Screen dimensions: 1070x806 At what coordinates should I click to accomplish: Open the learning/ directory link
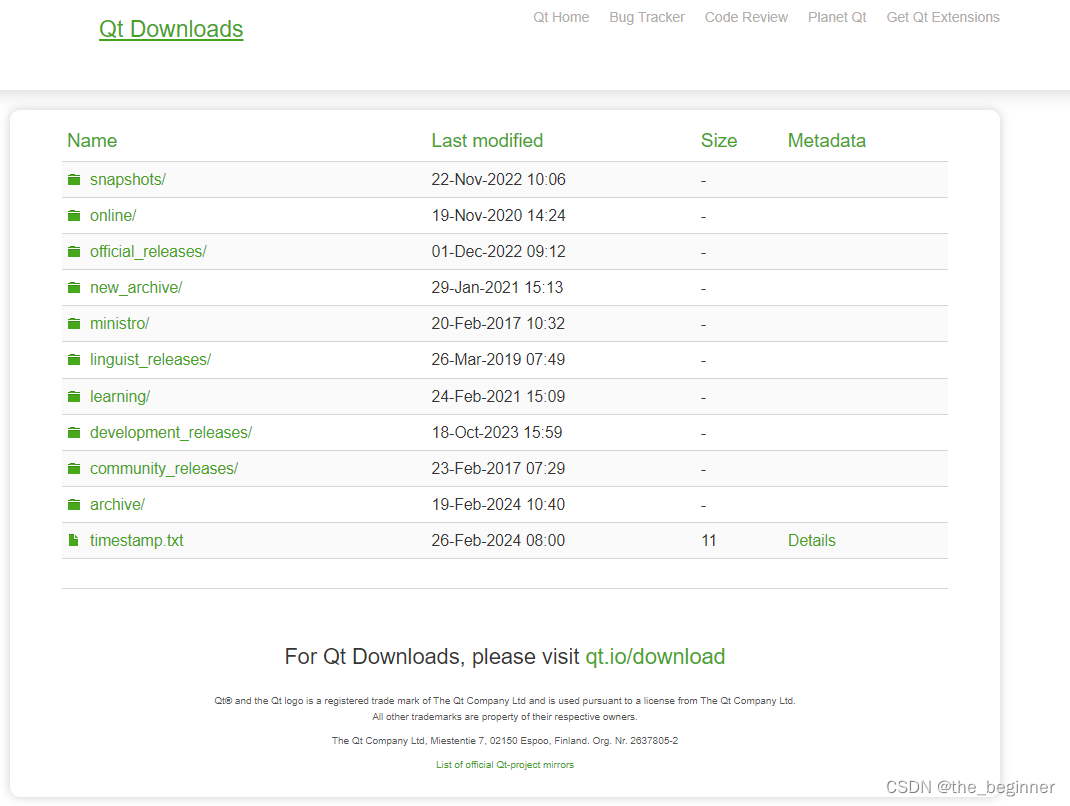(x=120, y=397)
